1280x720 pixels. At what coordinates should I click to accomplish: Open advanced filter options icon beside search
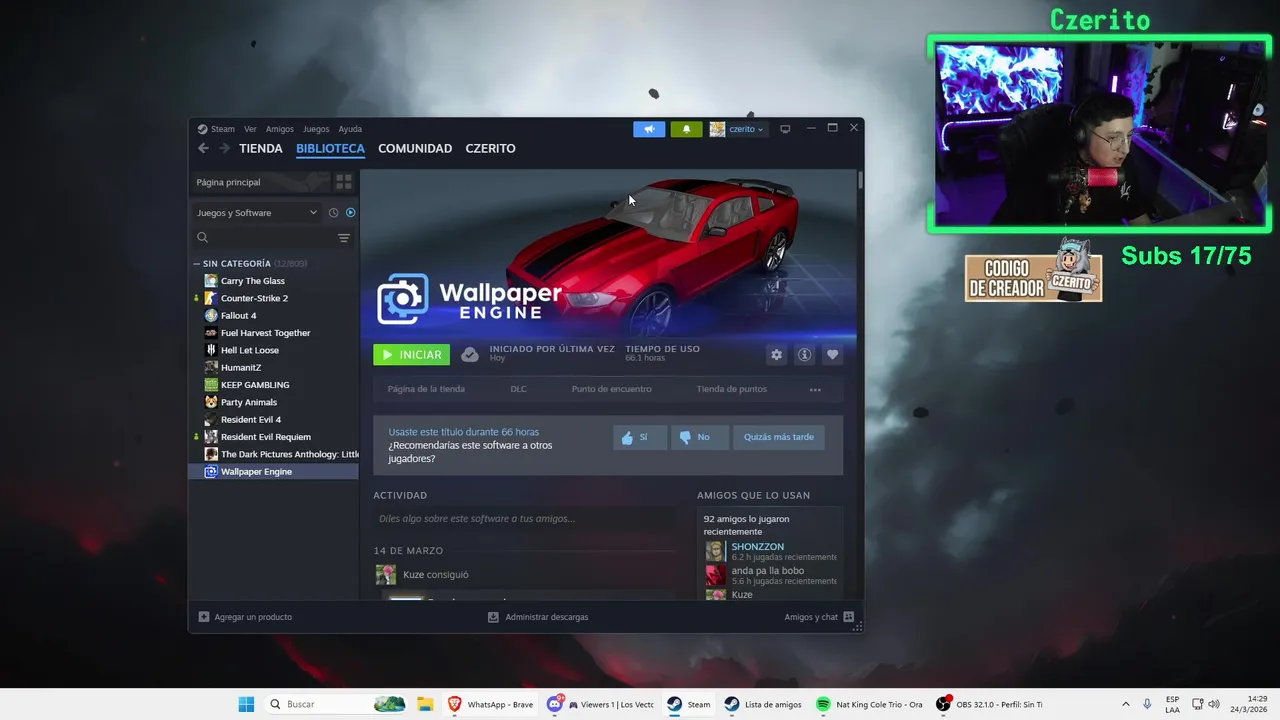343,238
